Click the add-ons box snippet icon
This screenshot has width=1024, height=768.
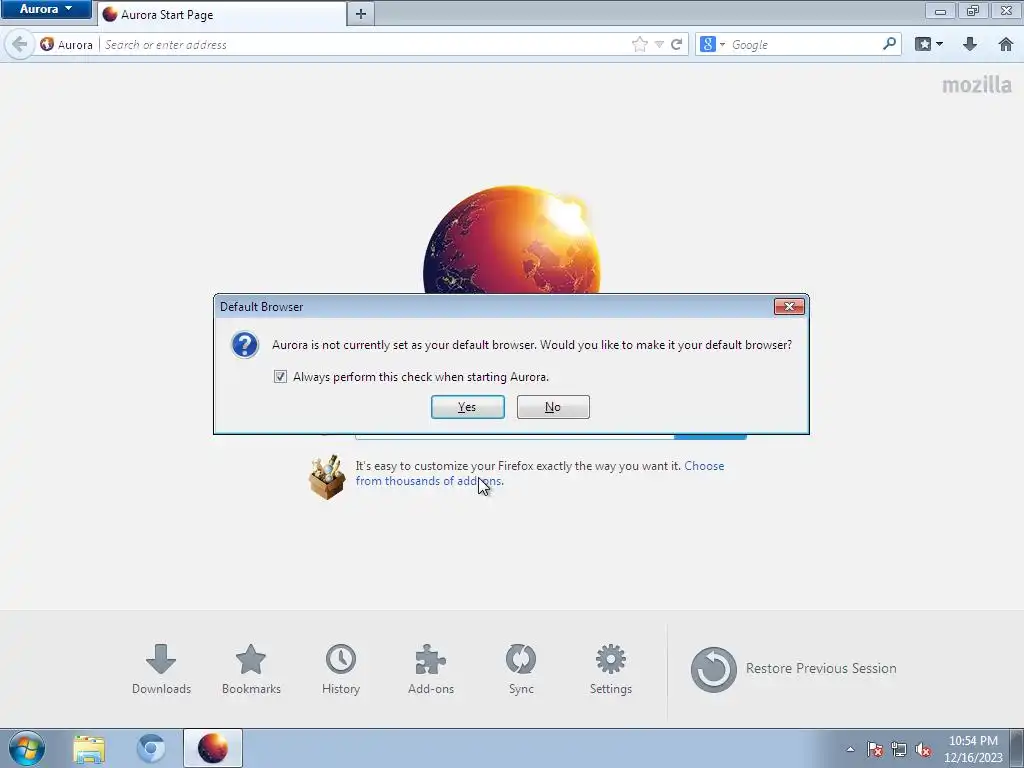[x=327, y=477]
